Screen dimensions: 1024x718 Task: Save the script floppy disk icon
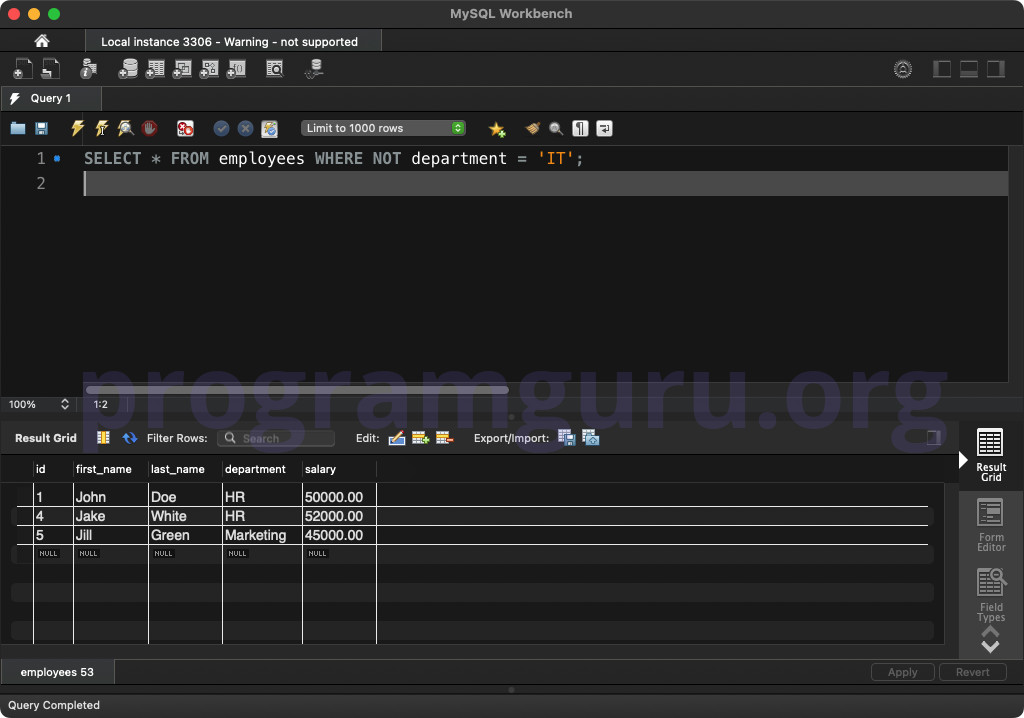tap(41, 129)
